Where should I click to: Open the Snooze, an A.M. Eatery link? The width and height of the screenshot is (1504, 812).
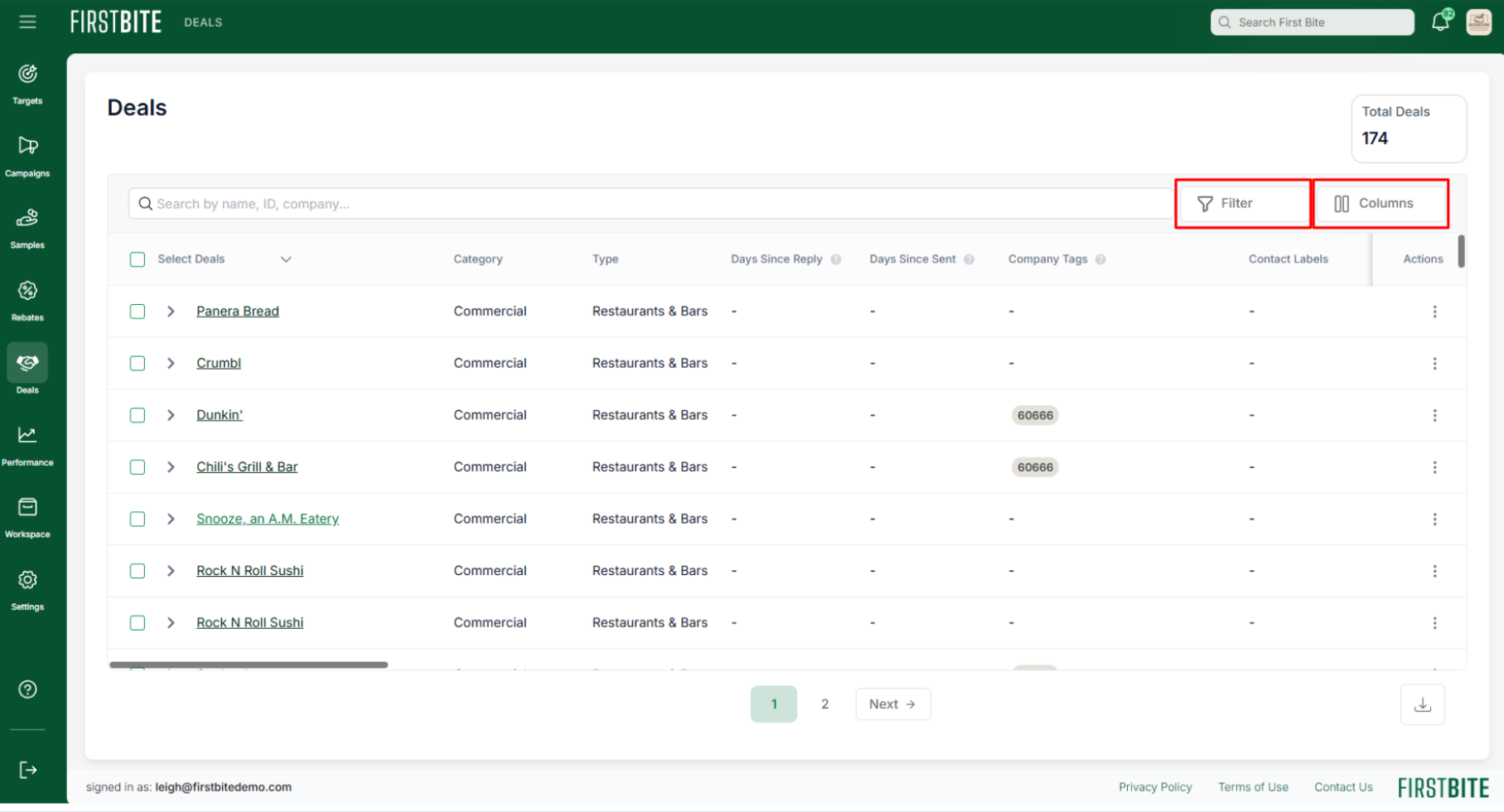pos(268,520)
